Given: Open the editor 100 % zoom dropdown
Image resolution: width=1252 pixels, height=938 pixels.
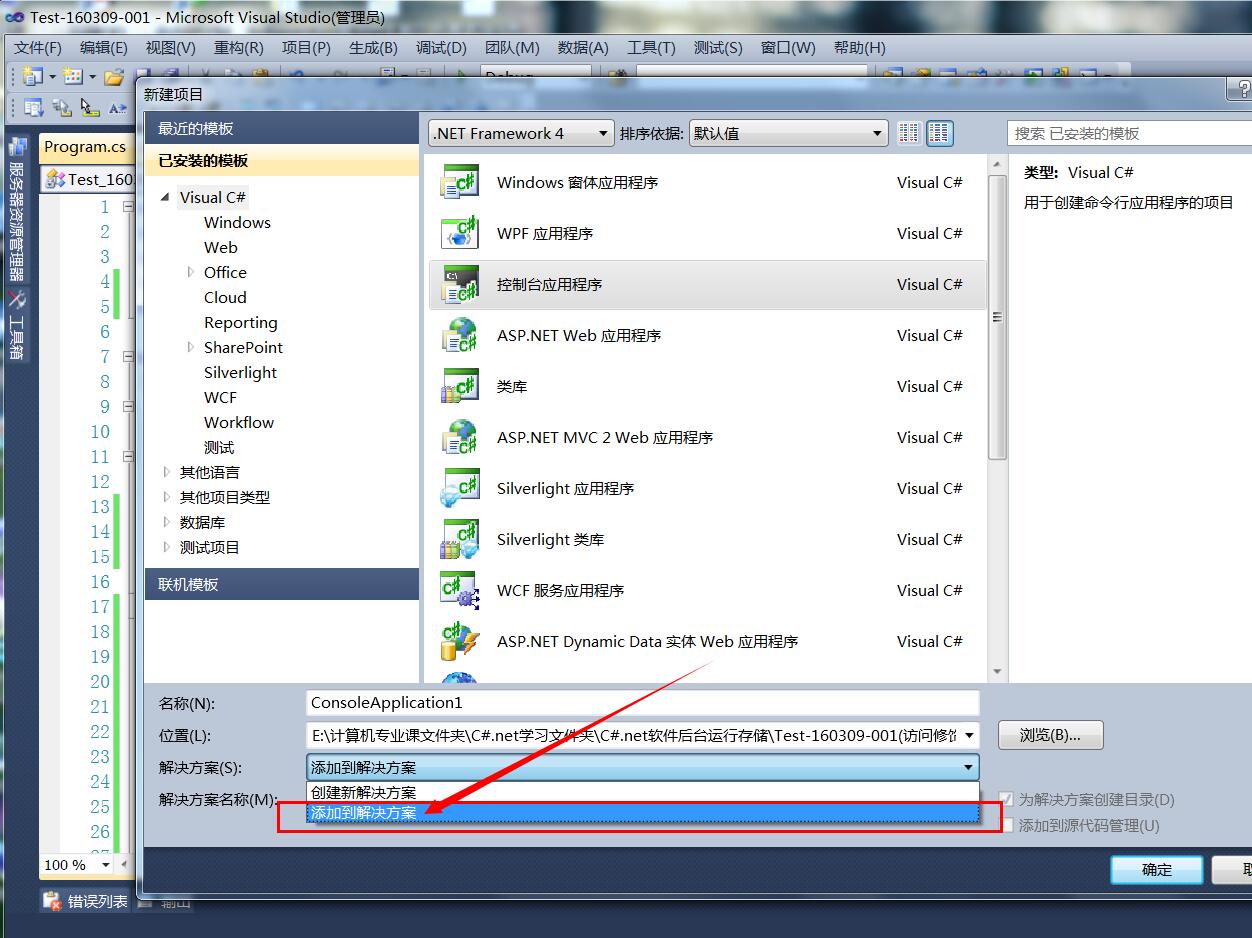Looking at the screenshot, I should 108,865.
